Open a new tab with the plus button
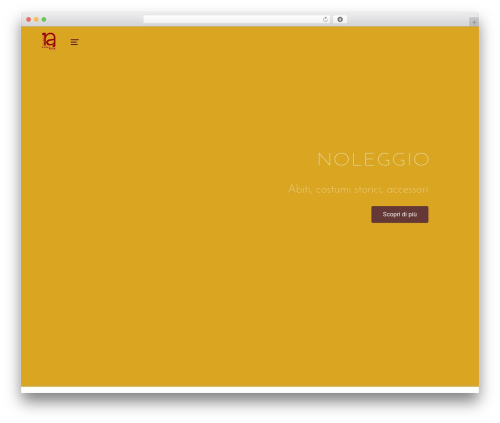This screenshot has width=500, height=423. tap(474, 22)
